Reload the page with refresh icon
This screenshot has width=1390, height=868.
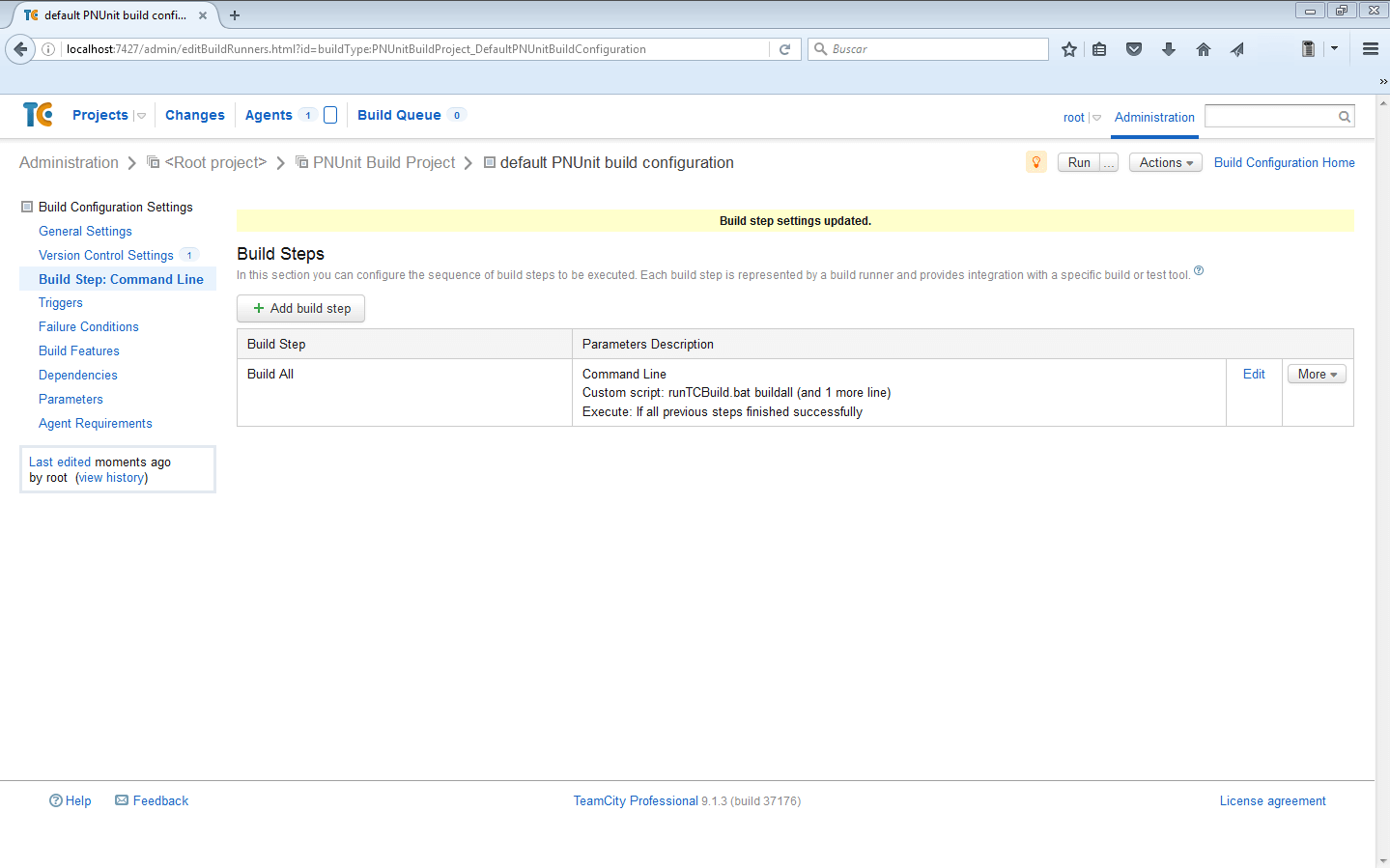784,49
